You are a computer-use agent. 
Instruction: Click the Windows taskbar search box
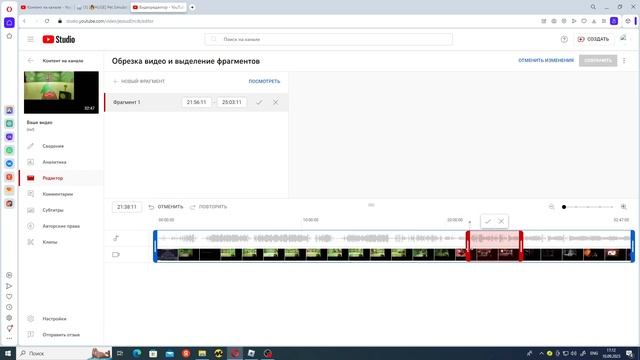tap(64, 353)
